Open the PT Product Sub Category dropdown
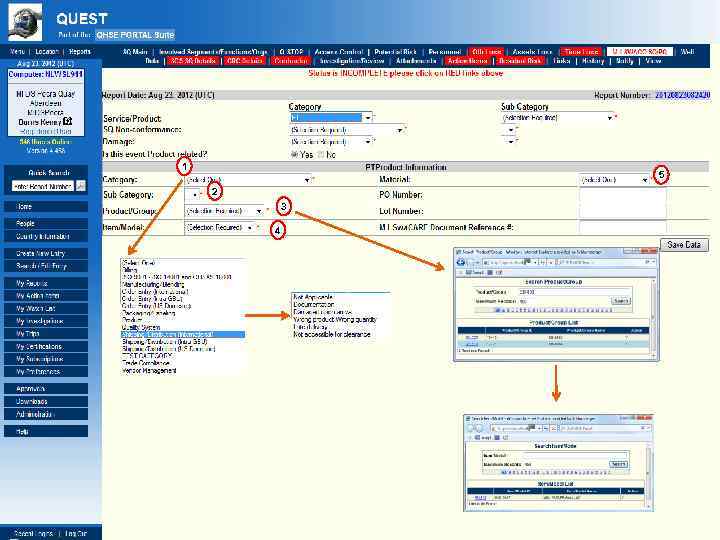Screen dimensions: 720x540 pyautogui.click(x=192, y=195)
